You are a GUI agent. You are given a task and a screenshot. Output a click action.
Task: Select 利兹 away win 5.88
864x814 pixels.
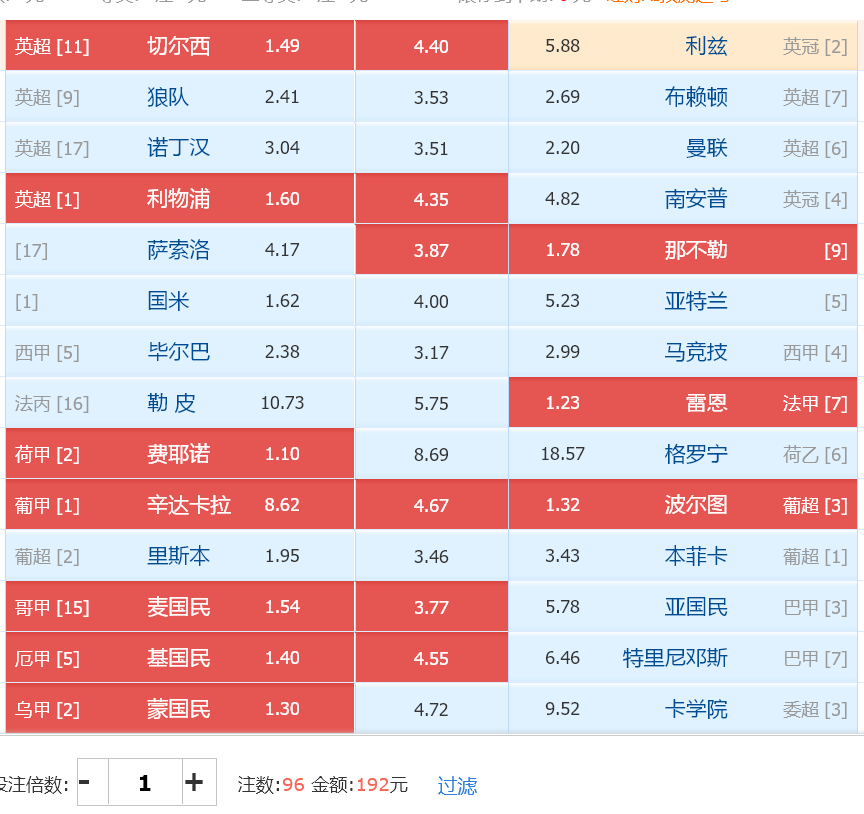683,46
